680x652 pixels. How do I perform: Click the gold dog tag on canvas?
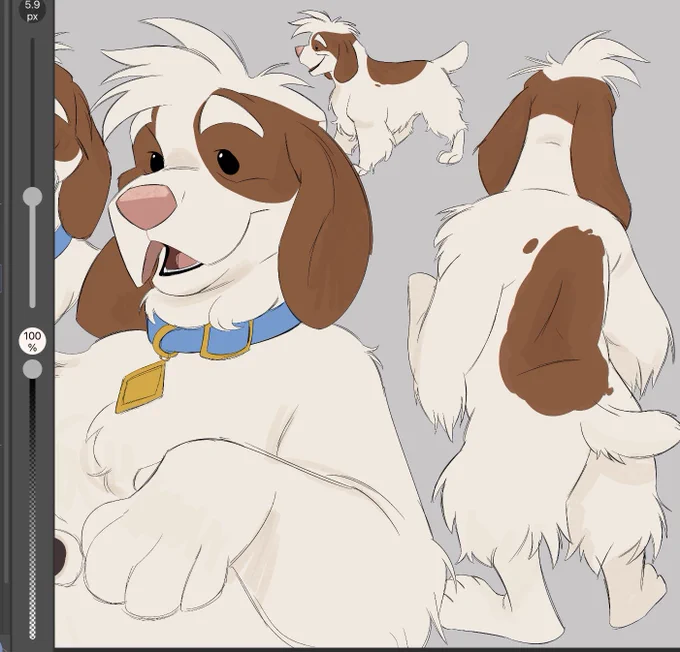[141, 387]
